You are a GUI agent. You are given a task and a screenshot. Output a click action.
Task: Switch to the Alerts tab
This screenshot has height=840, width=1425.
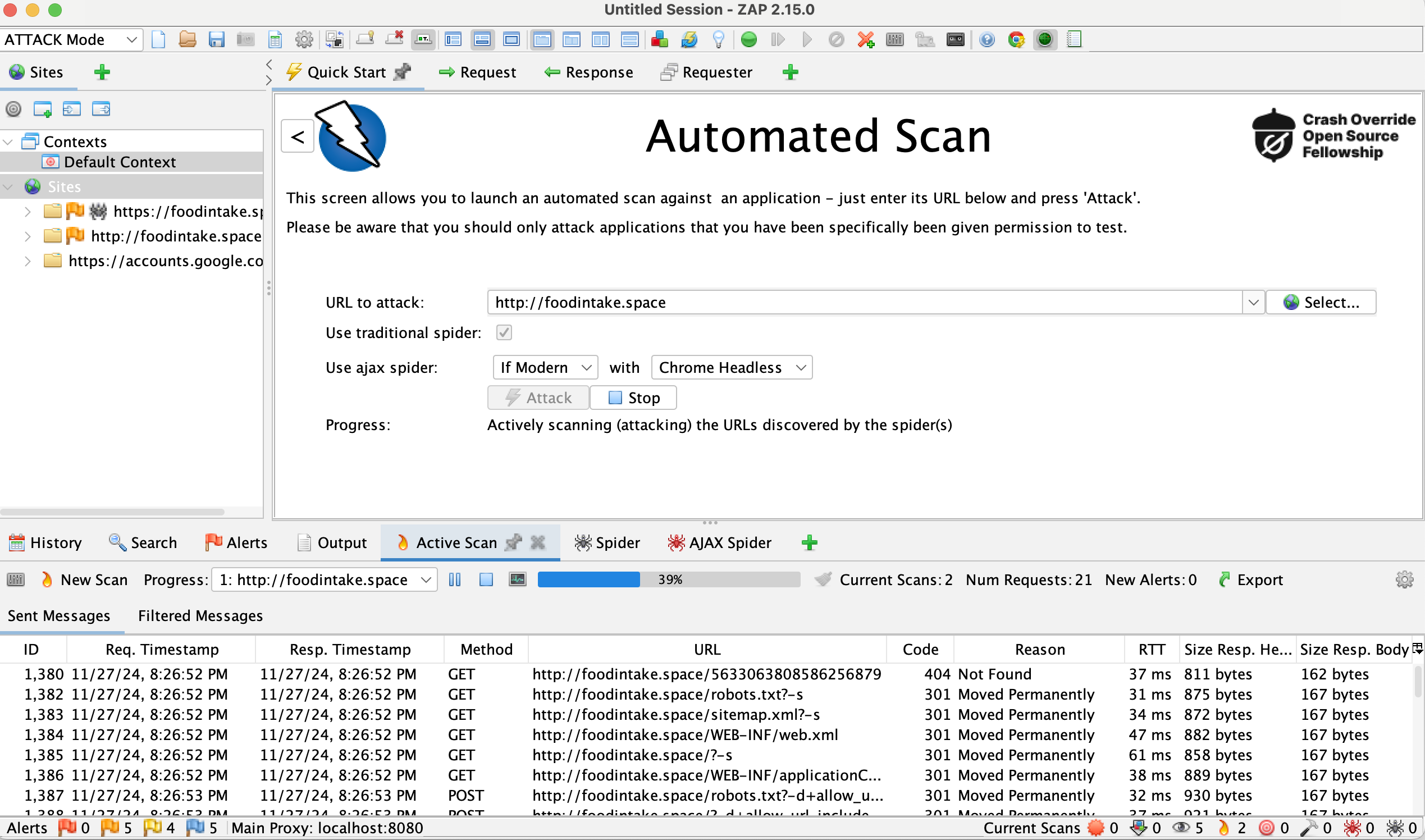[x=236, y=542]
